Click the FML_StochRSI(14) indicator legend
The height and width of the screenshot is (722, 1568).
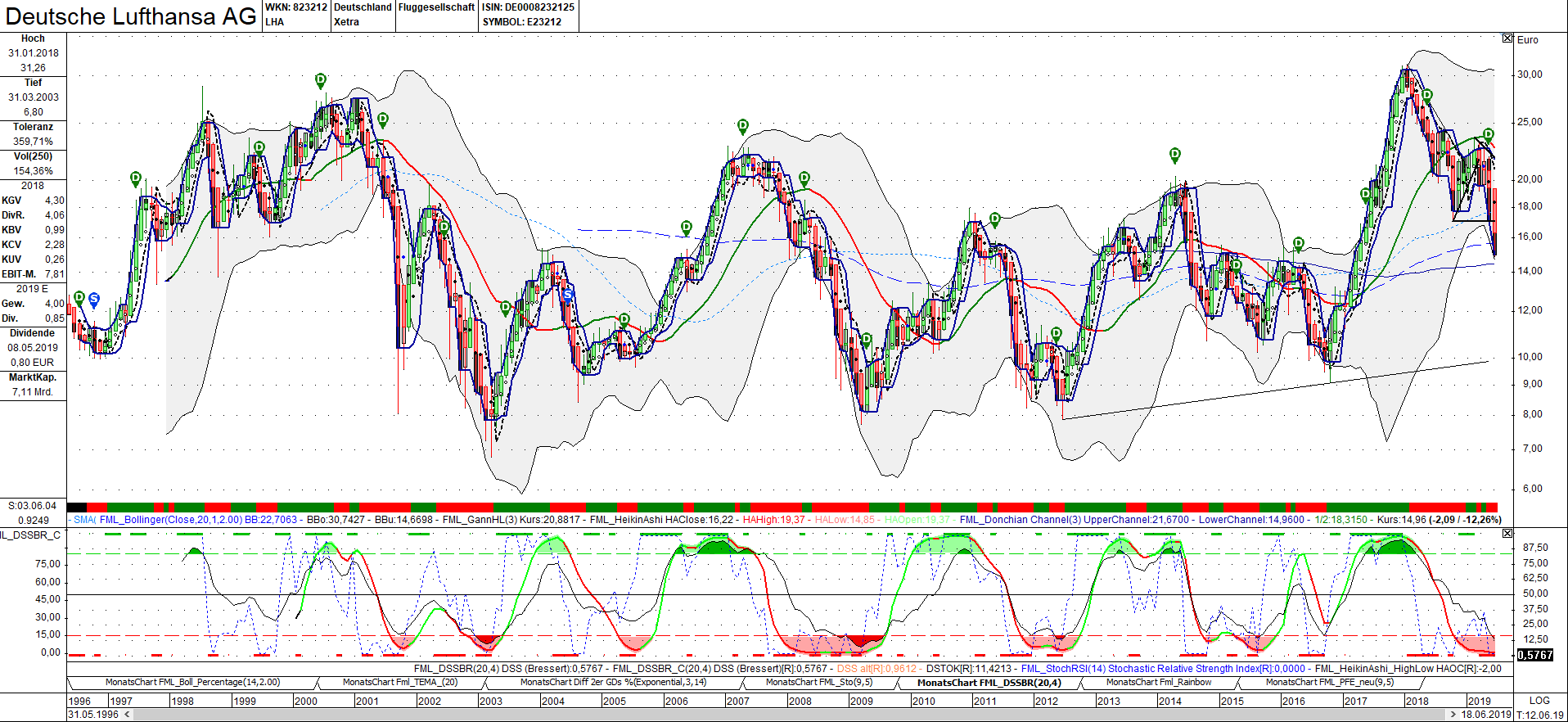(1163, 669)
